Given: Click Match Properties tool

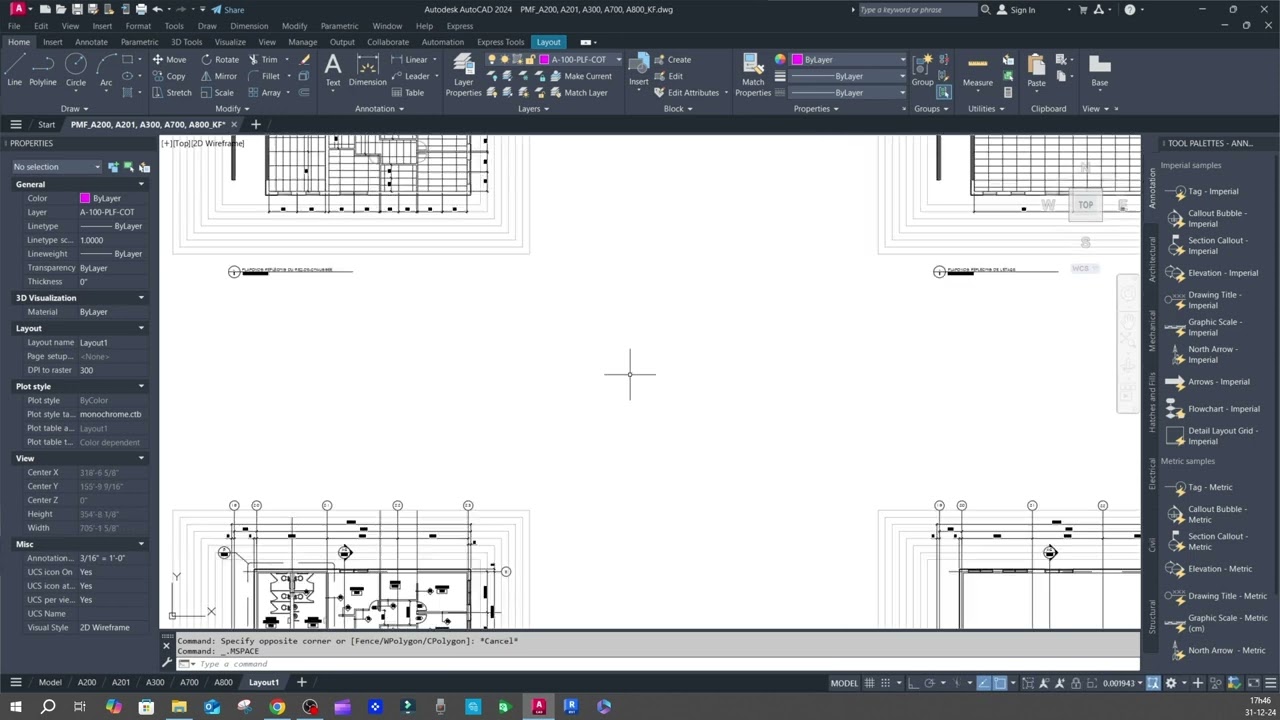Looking at the screenshot, I should 753,75.
